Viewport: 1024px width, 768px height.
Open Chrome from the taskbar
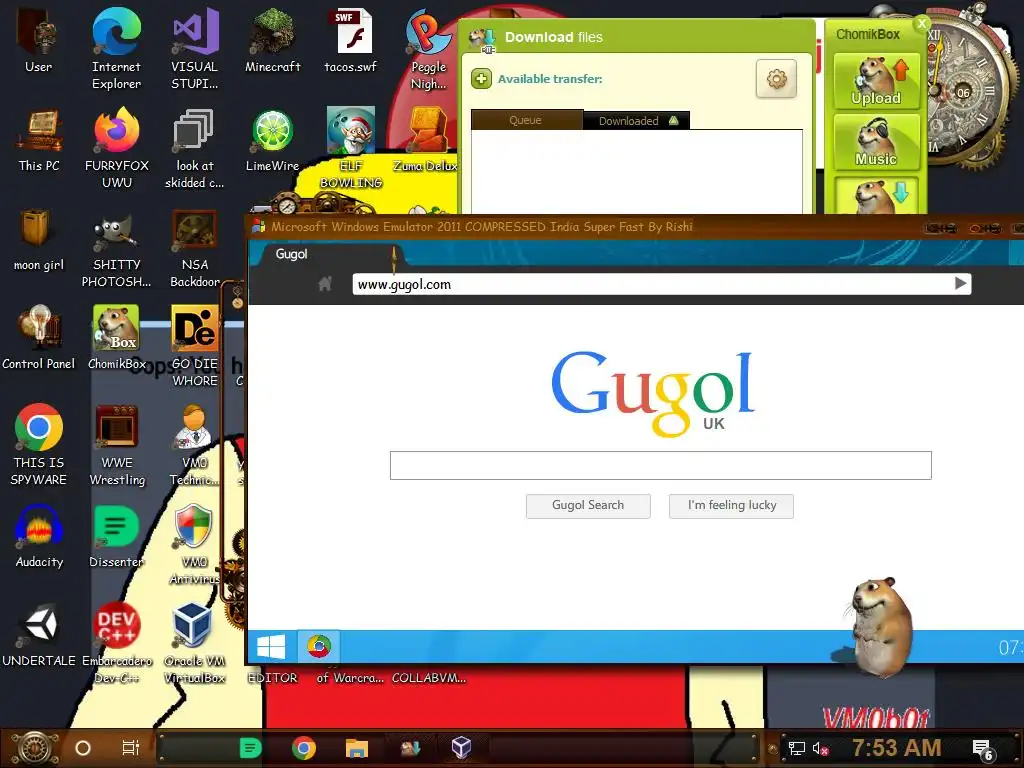[304, 748]
